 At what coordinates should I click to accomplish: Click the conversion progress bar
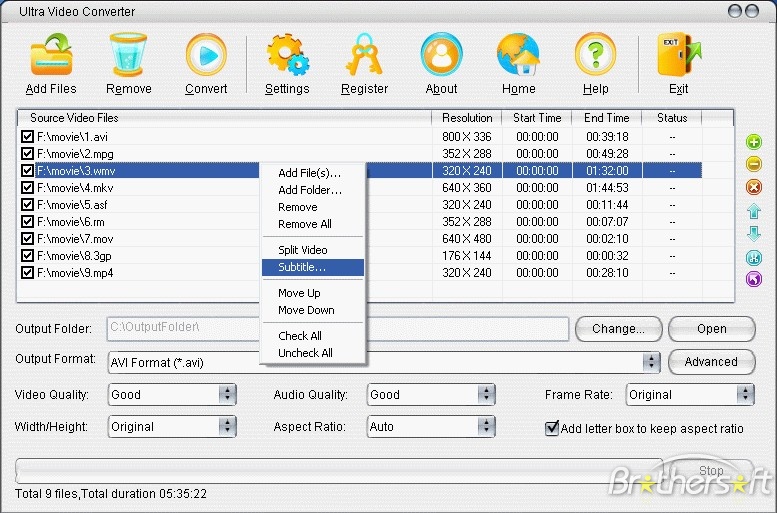pos(339,471)
